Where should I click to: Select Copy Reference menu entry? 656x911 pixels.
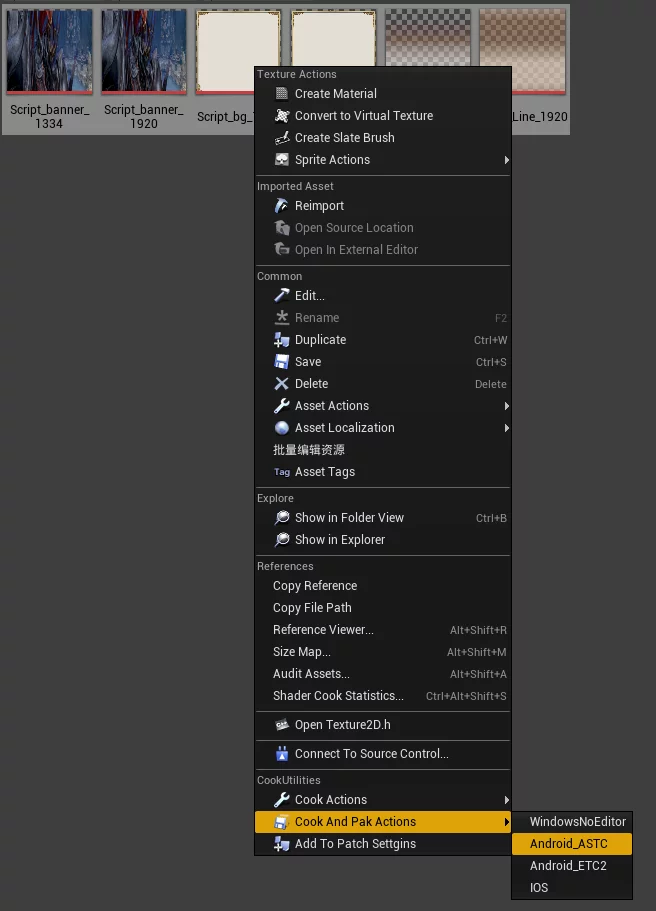point(315,586)
